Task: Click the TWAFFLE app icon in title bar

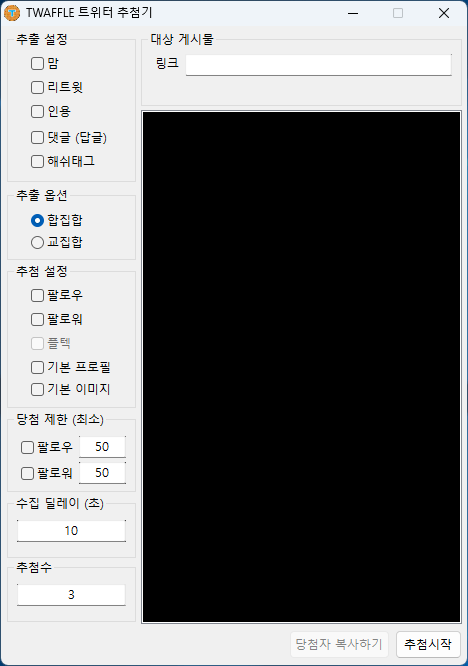Action: pyautogui.click(x=12, y=13)
